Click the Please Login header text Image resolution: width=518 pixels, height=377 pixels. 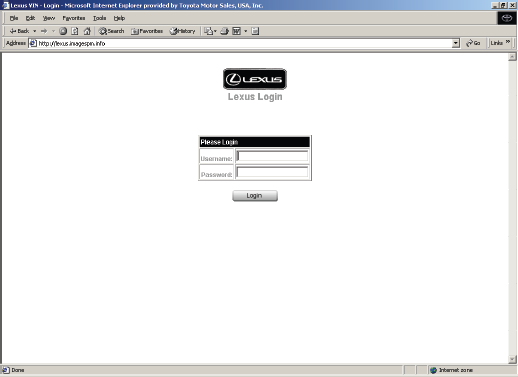point(219,142)
